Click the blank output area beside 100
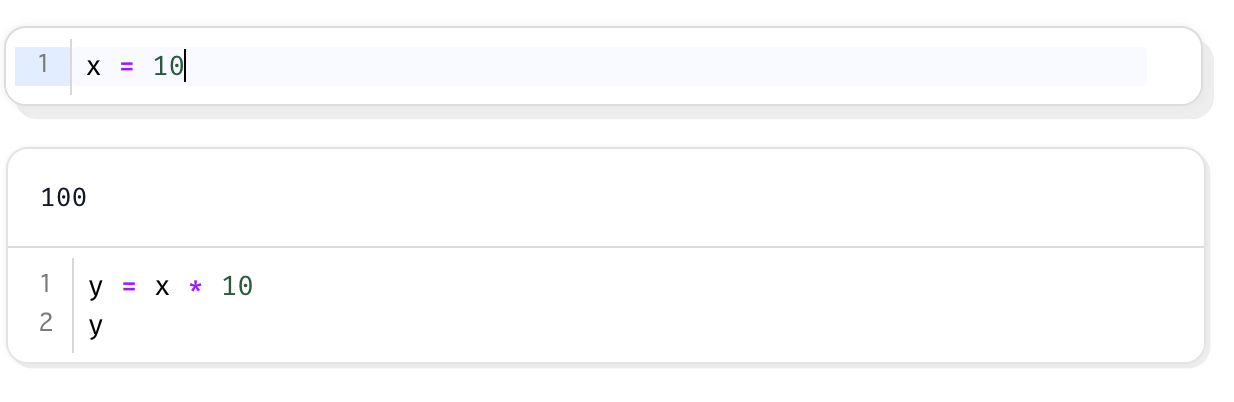Viewport: 1234px width, 402px height. (x=640, y=198)
